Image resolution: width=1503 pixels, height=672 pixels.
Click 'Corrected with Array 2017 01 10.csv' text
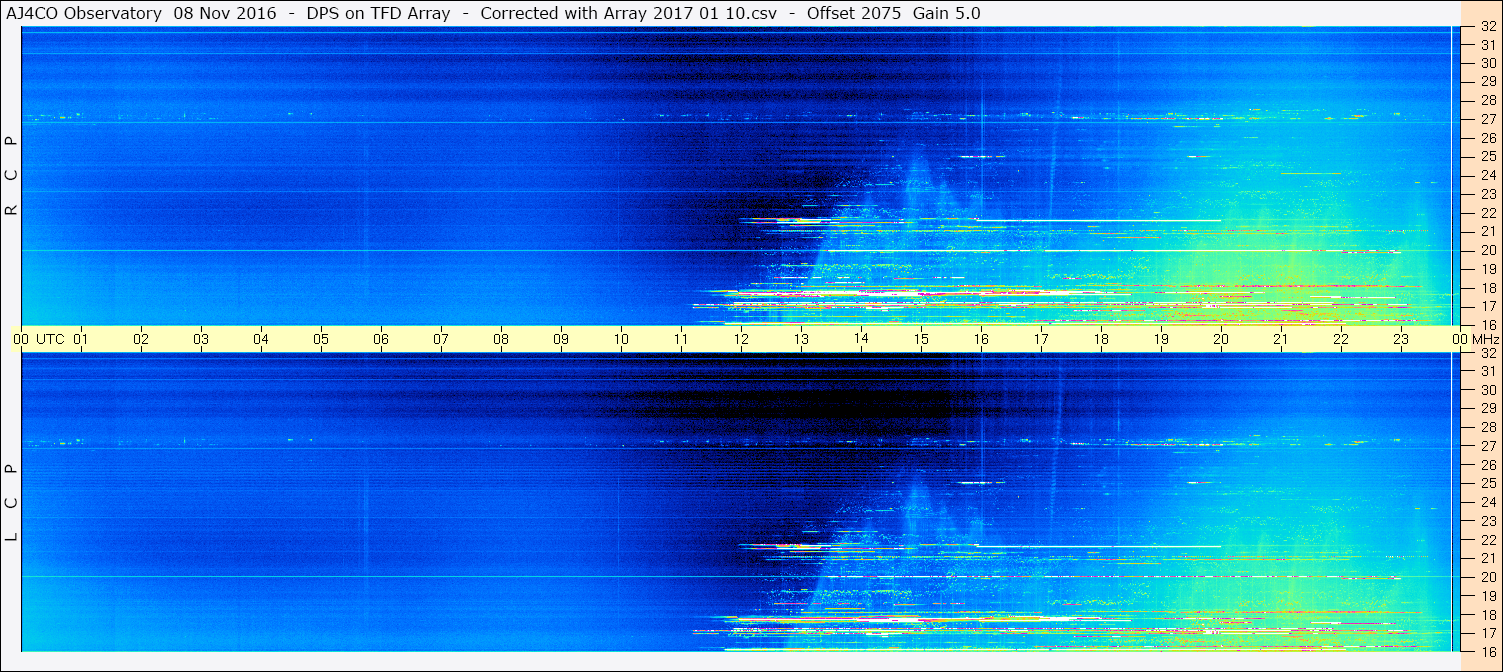pyautogui.click(x=630, y=14)
